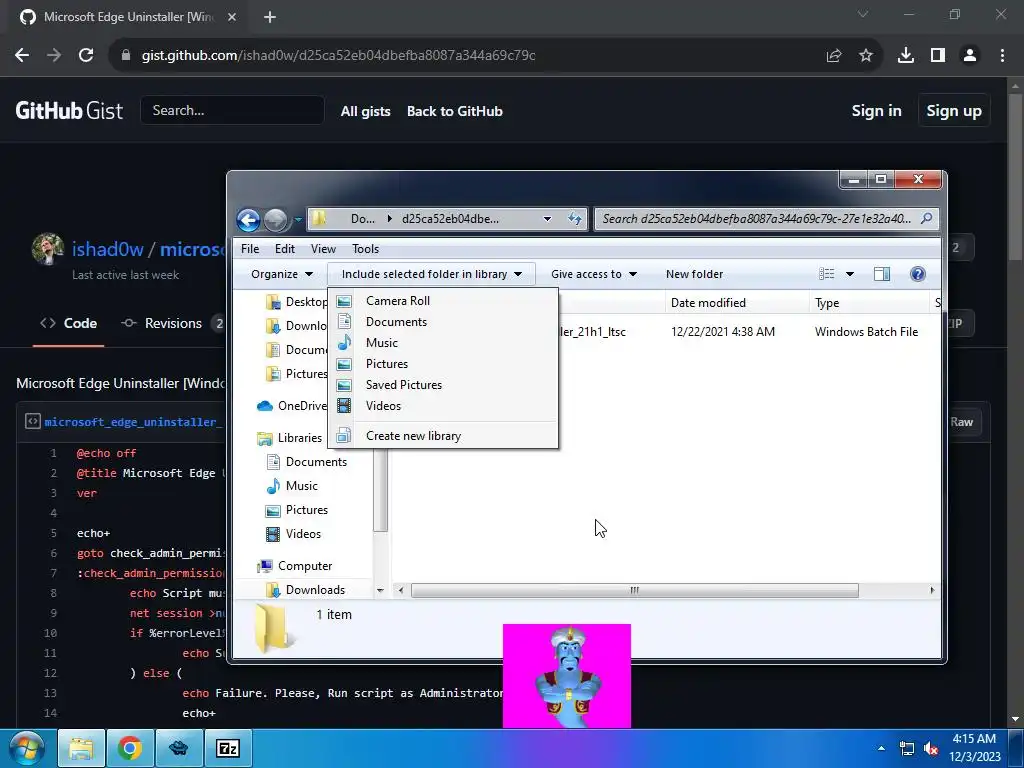This screenshot has width=1024, height=768.
Task: Open a new browser tab
Action: click(270, 17)
